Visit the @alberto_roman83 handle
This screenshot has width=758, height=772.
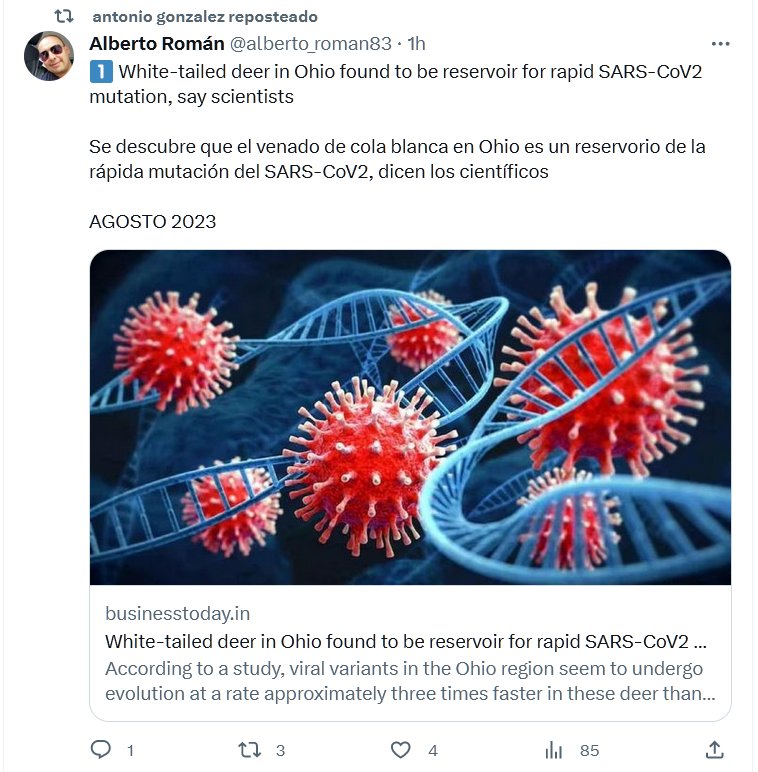(x=312, y=44)
